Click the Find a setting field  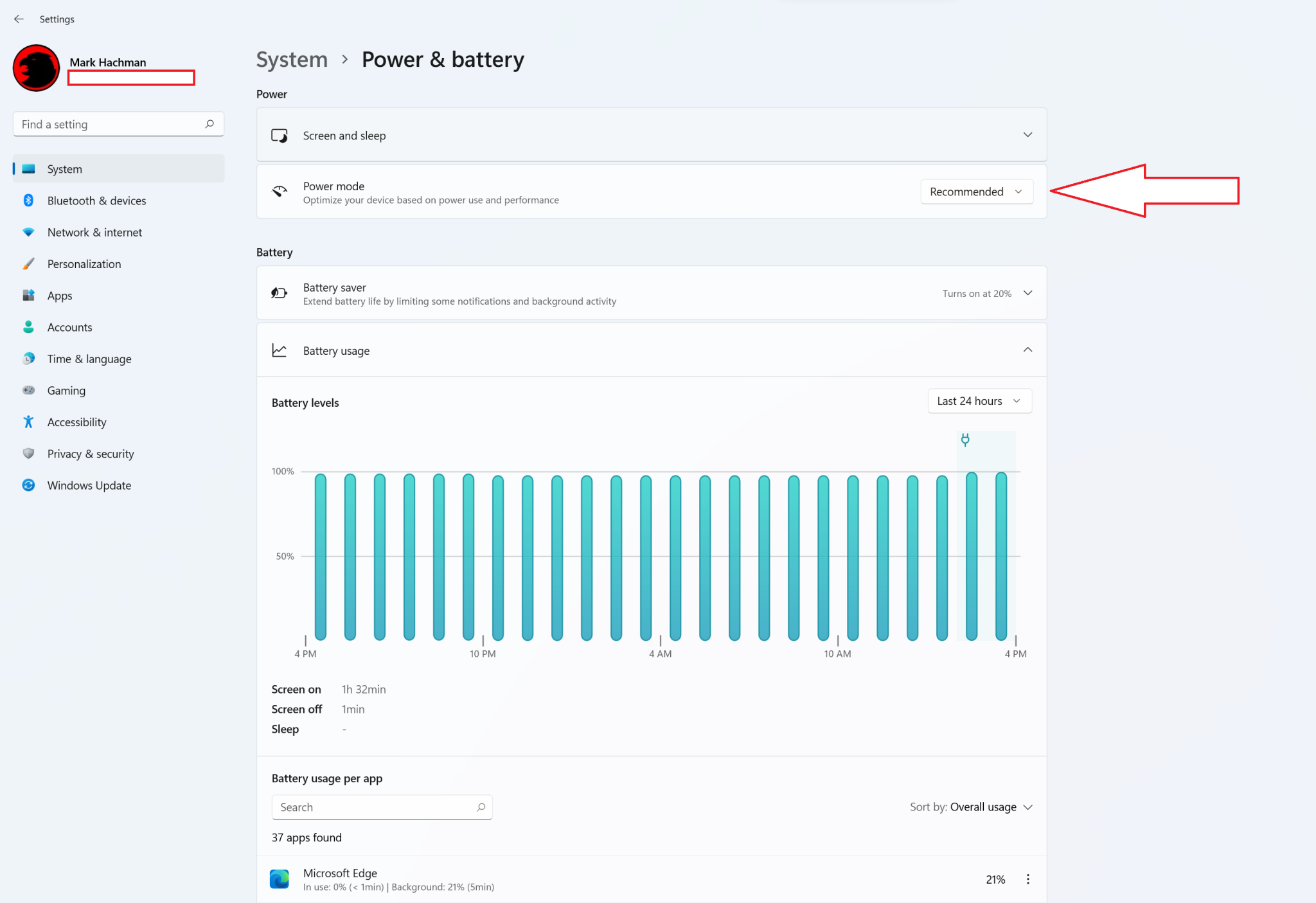click(x=109, y=124)
